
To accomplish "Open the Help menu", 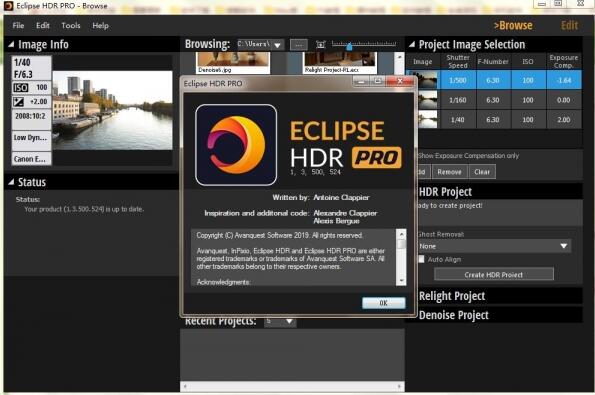I will pyautogui.click(x=101, y=25).
